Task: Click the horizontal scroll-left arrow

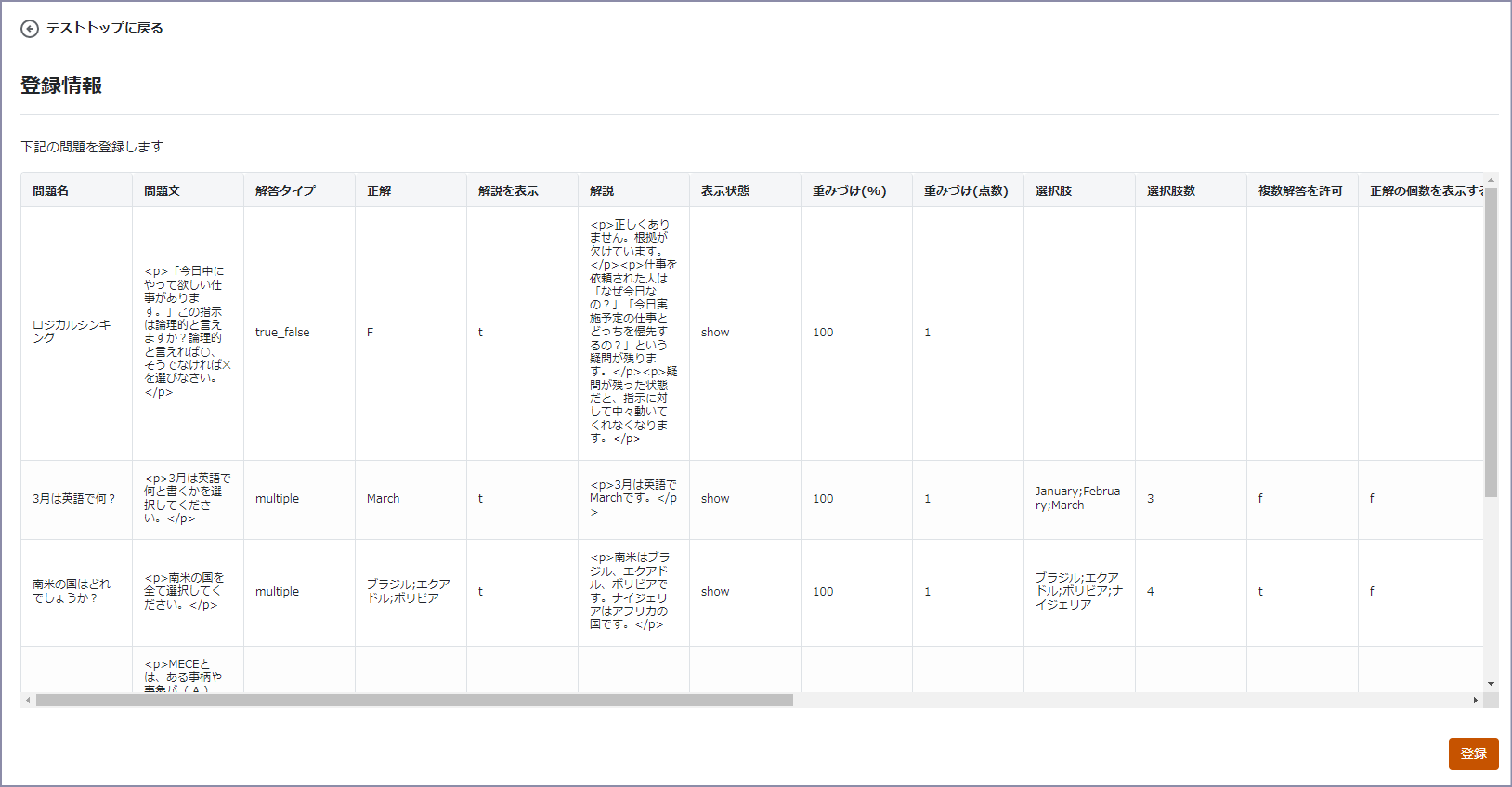Action: pyautogui.click(x=28, y=701)
